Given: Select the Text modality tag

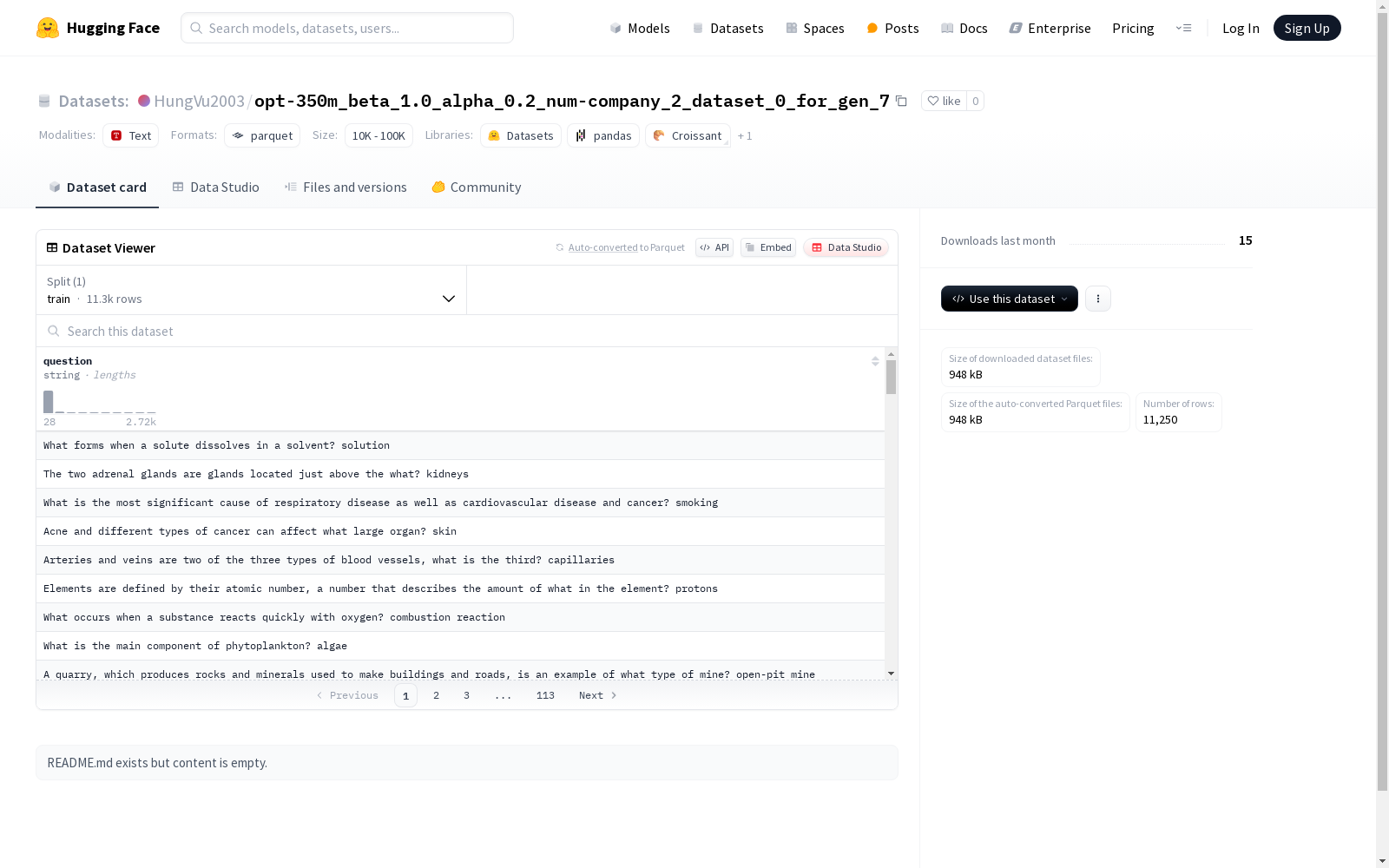Looking at the screenshot, I should (131, 135).
